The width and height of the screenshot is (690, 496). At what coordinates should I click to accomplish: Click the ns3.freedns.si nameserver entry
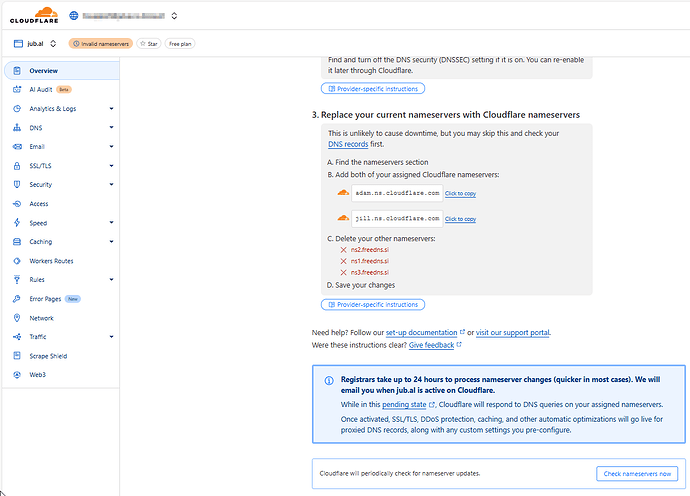(x=370, y=272)
